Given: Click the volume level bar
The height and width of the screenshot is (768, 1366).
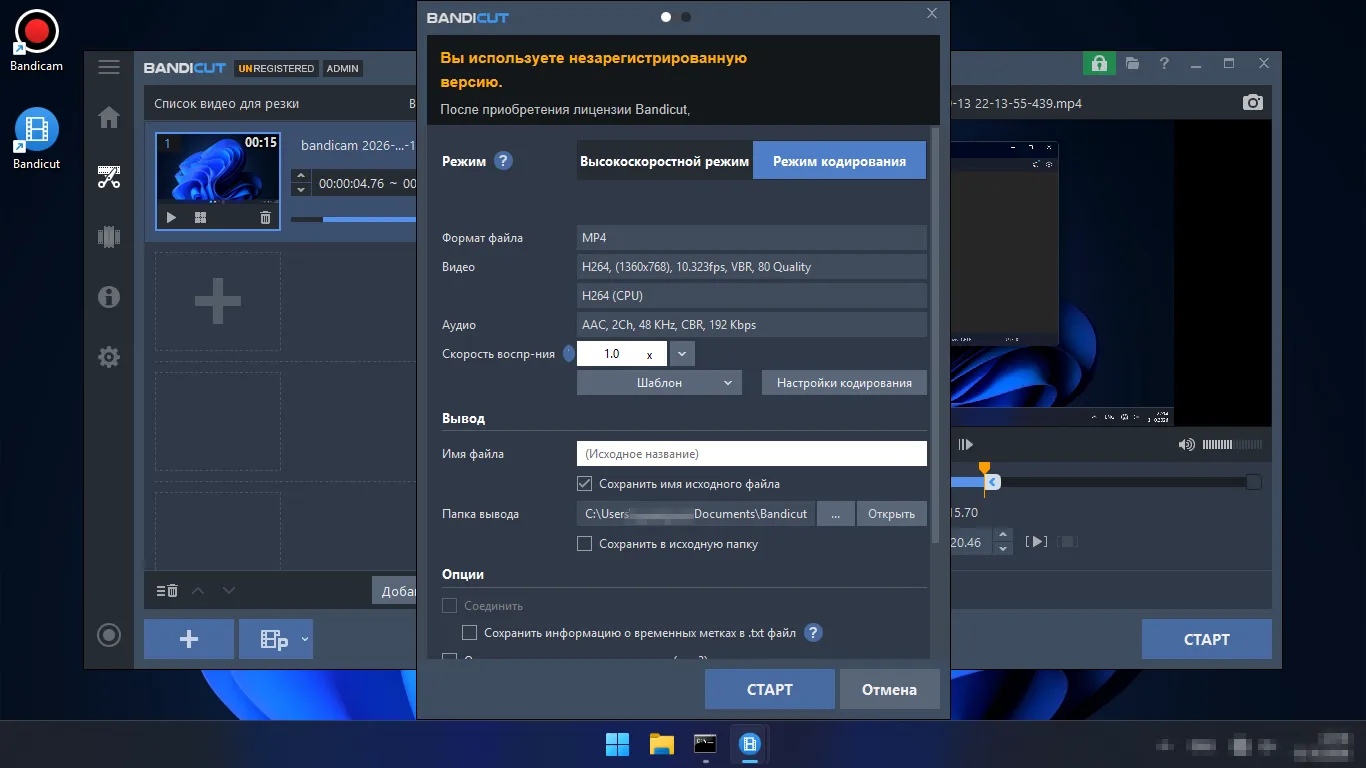Looking at the screenshot, I should point(1232,445).
